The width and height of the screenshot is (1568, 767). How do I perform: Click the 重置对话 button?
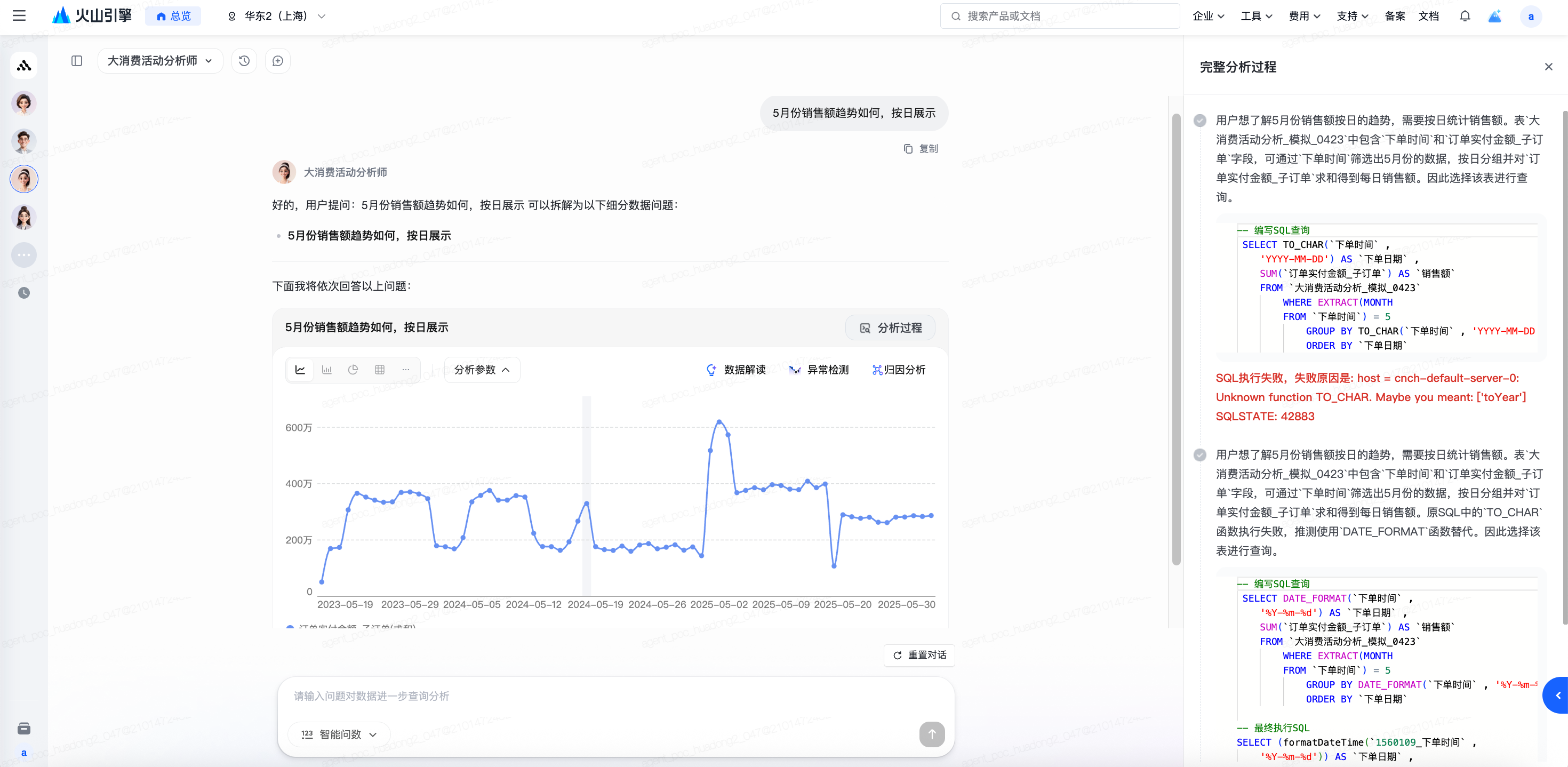919,655
